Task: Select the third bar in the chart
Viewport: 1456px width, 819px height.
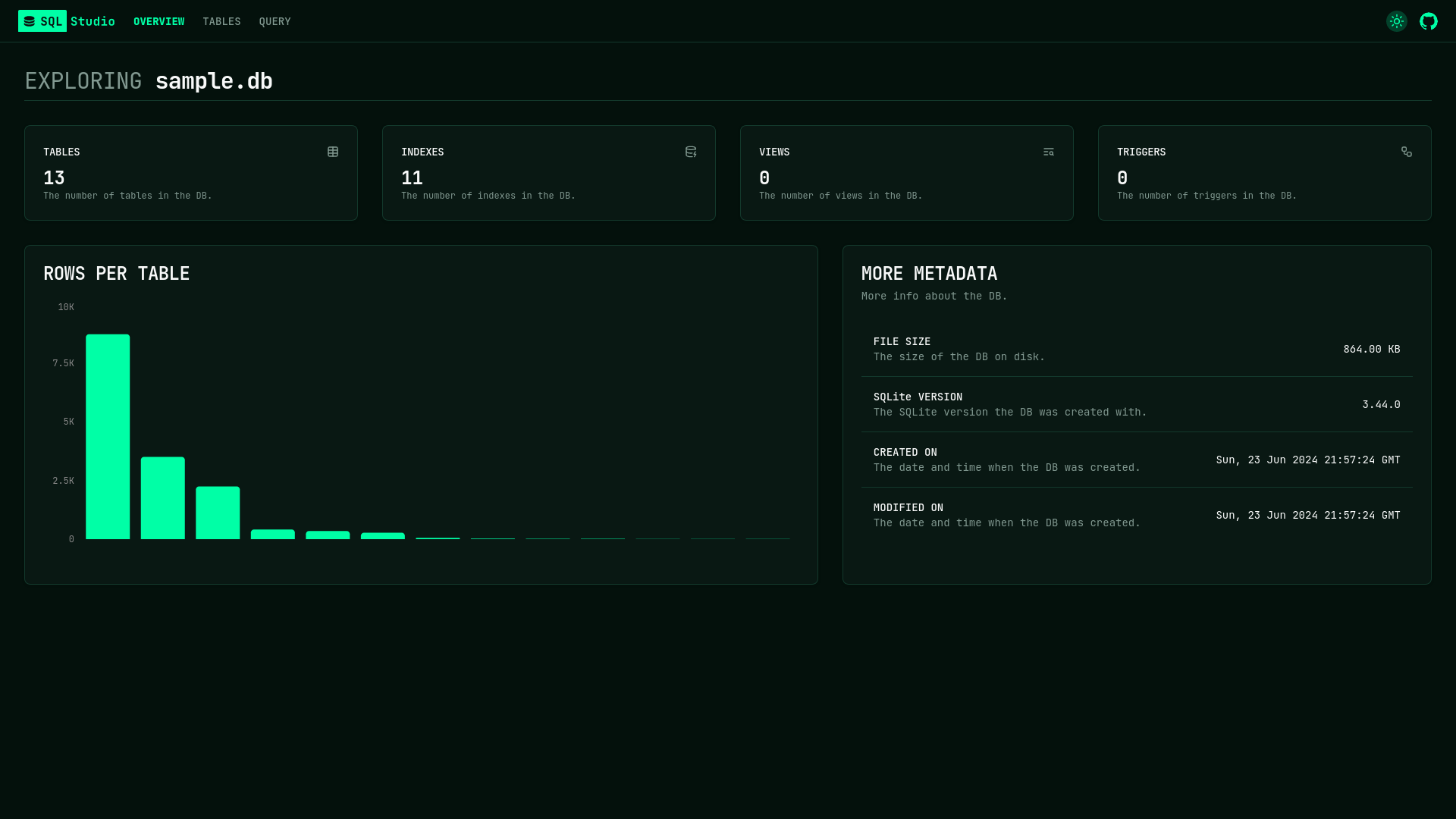Action: (218, 513)
